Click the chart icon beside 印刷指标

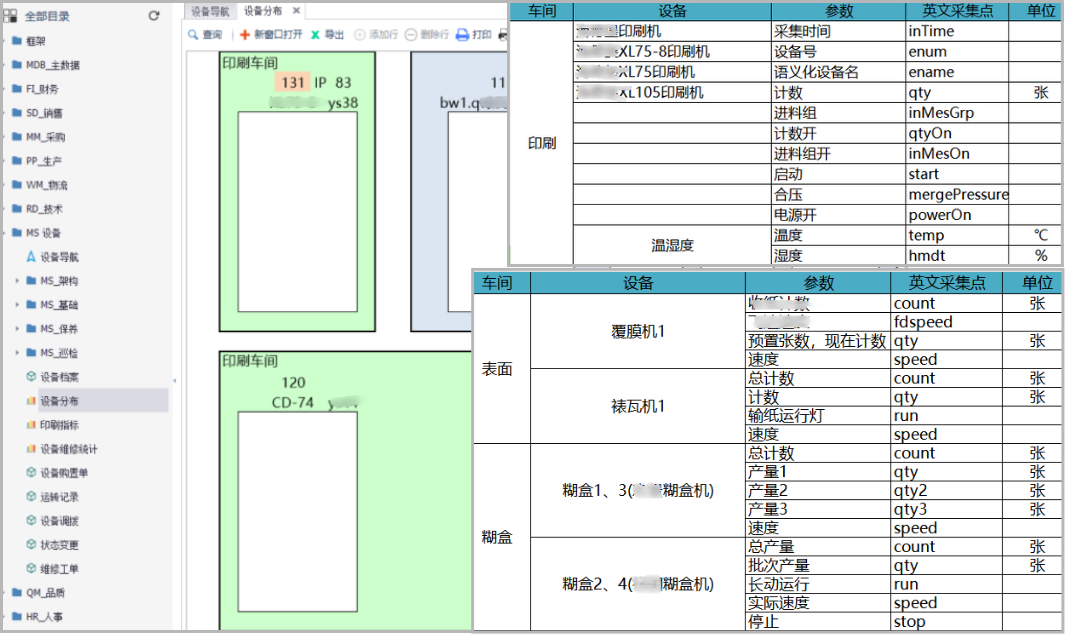click(31, 425)
